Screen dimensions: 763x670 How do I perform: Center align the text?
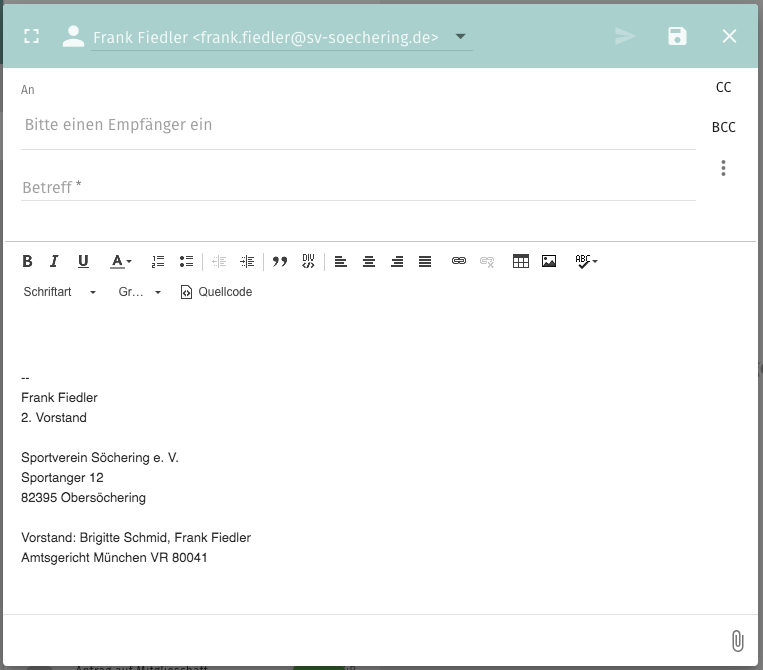369,261
